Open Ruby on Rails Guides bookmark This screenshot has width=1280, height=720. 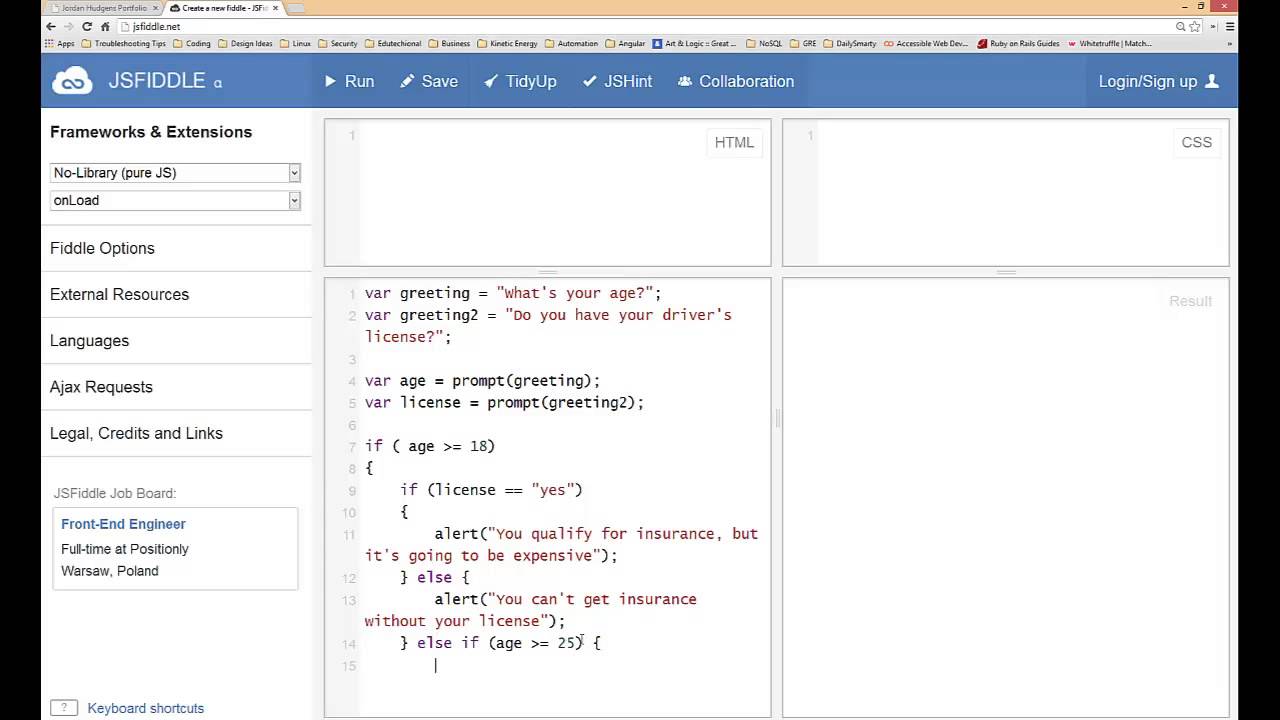point(1019,44)
